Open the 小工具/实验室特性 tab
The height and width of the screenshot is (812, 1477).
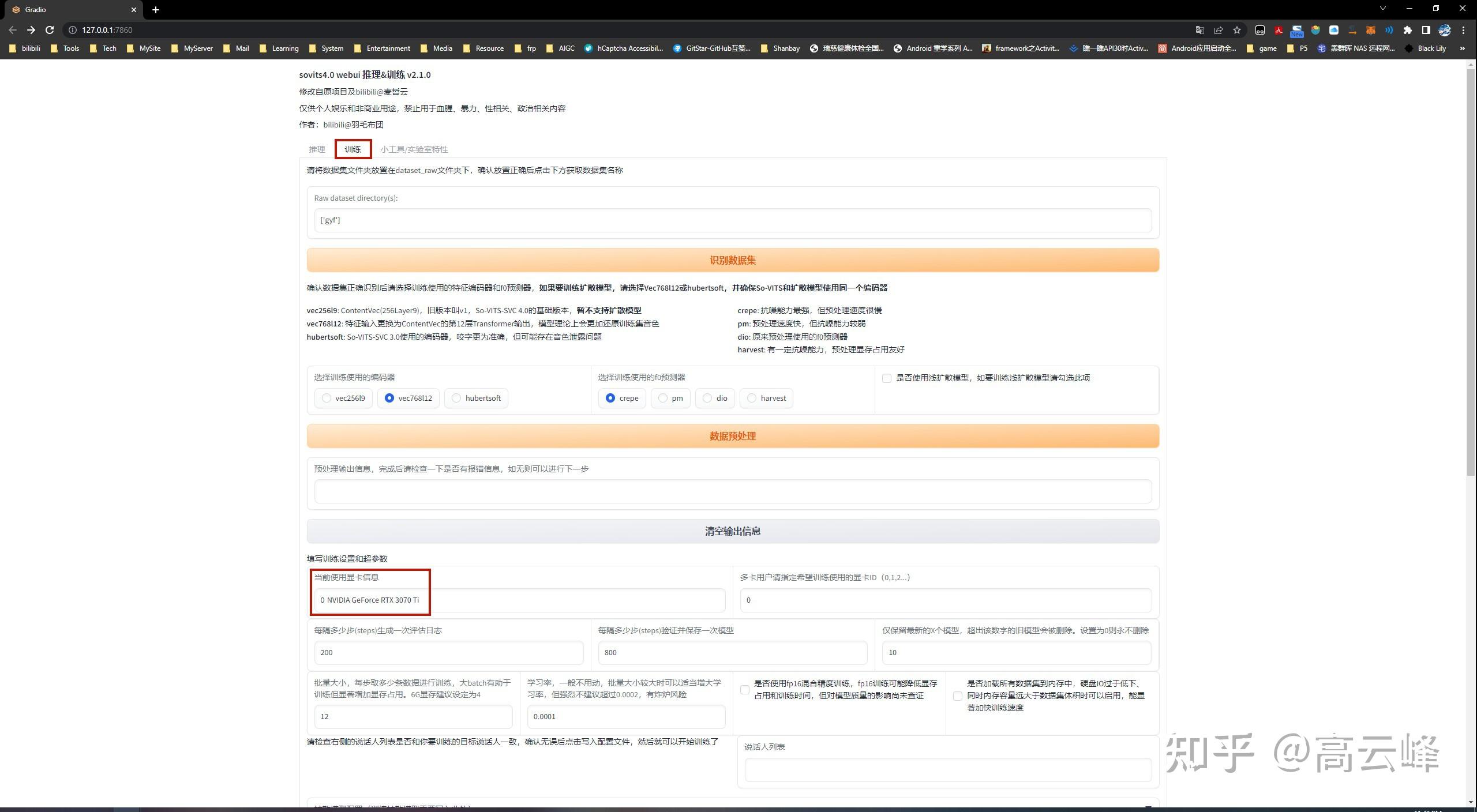coord(414,149)
